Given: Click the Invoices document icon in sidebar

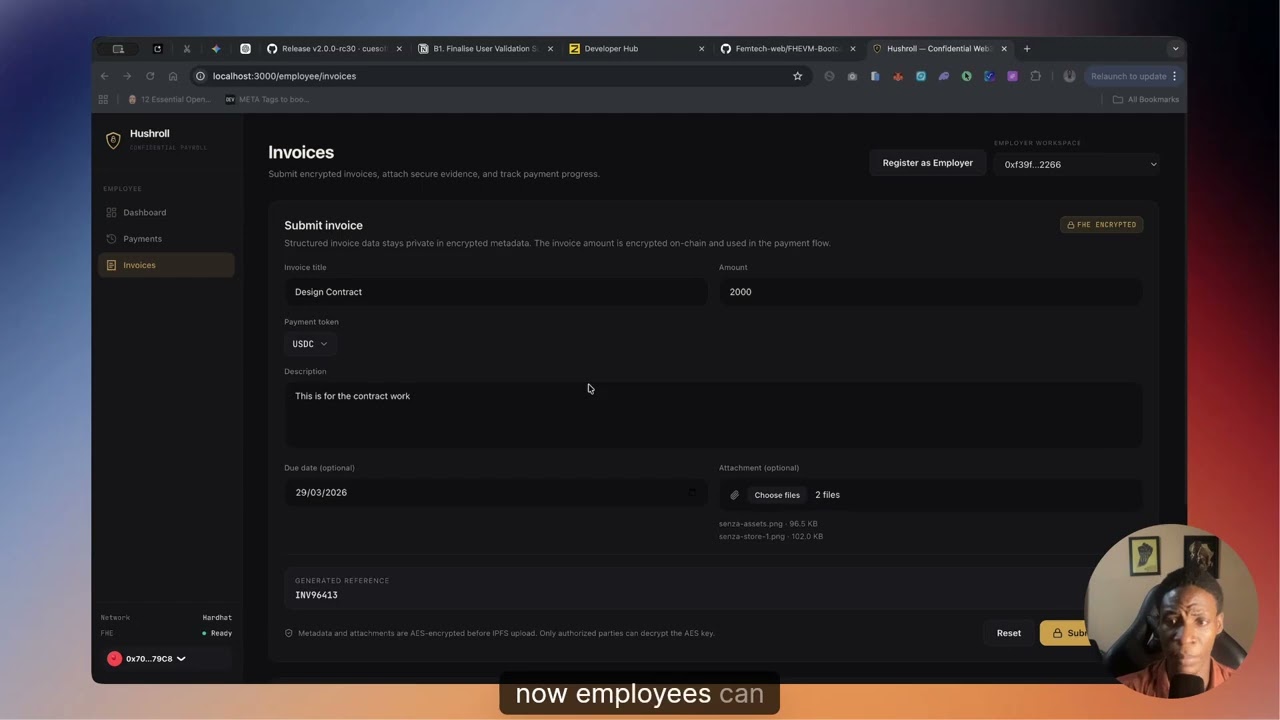Looking at the screenshot, I should click(x=111, y=265).
